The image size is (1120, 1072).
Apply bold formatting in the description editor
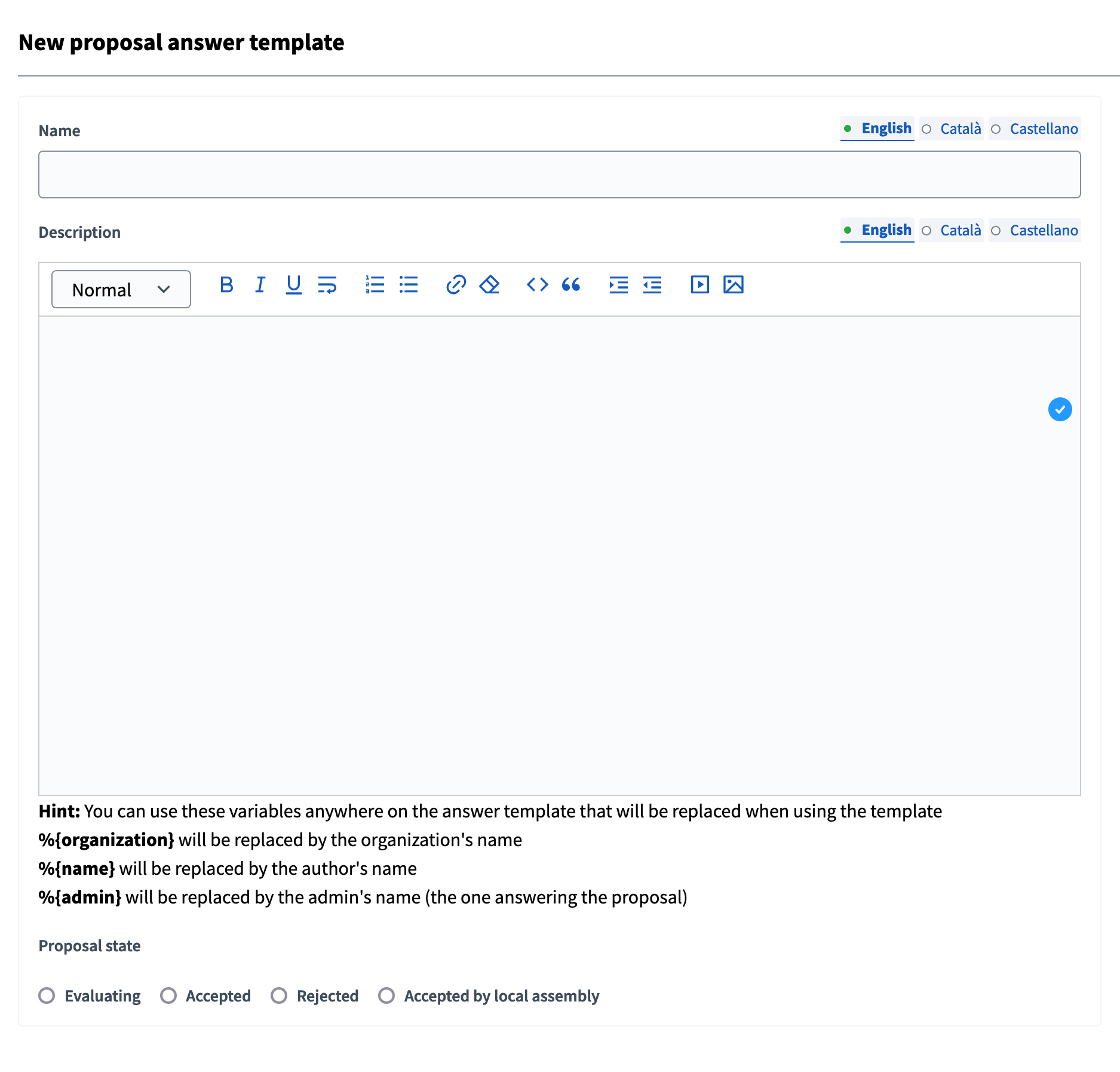226,285
